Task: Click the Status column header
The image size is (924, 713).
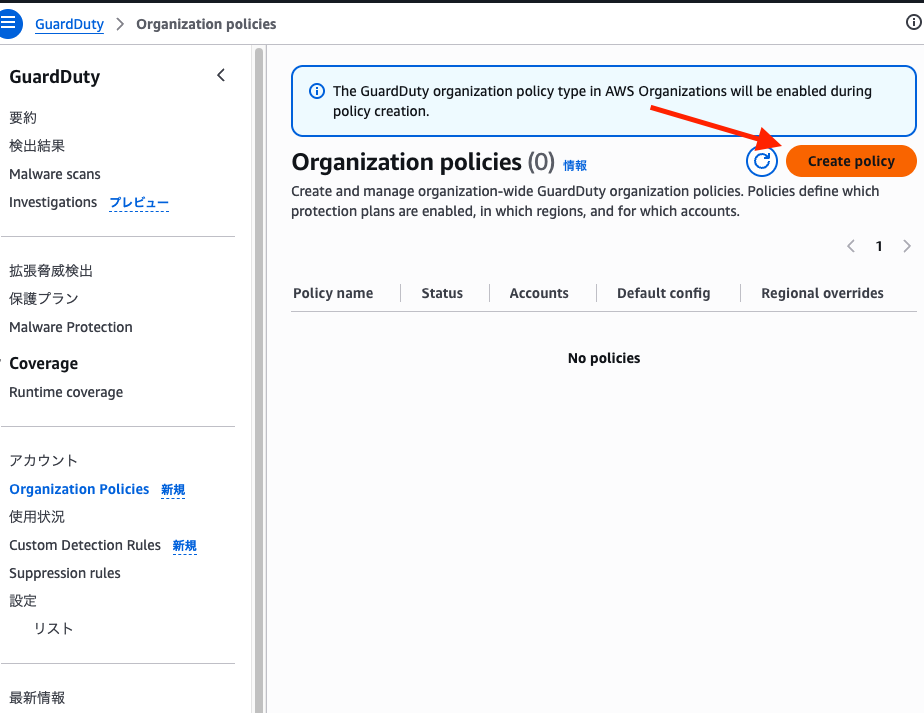Action: pyautogui.click(x=442, y=293)
